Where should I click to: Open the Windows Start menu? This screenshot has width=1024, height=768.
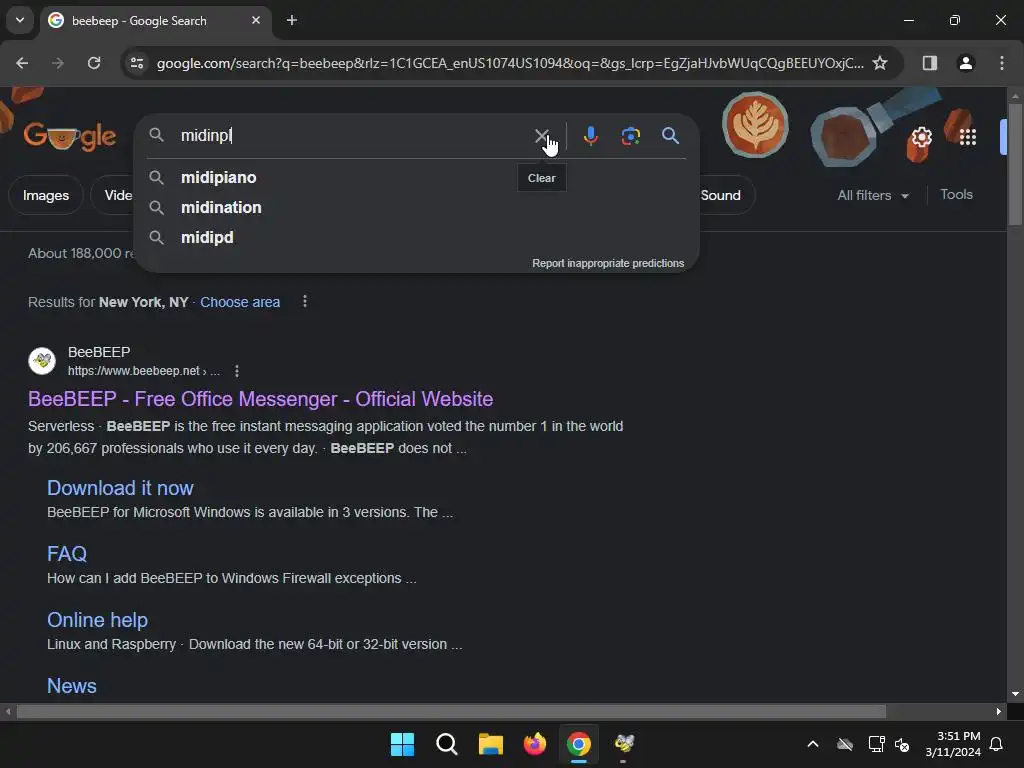tap(402, 744)
